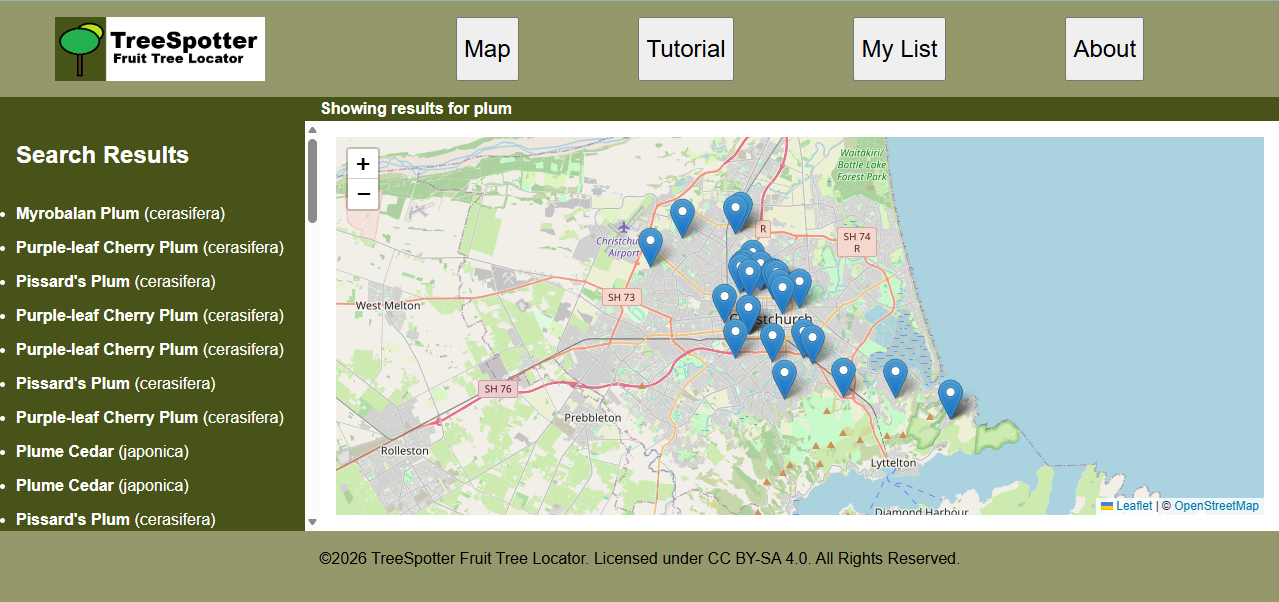1279x602 pixels.
Task: Select the southernmost marker below Christchurch label
Action: pyautogui.click(x=784, y=380)
